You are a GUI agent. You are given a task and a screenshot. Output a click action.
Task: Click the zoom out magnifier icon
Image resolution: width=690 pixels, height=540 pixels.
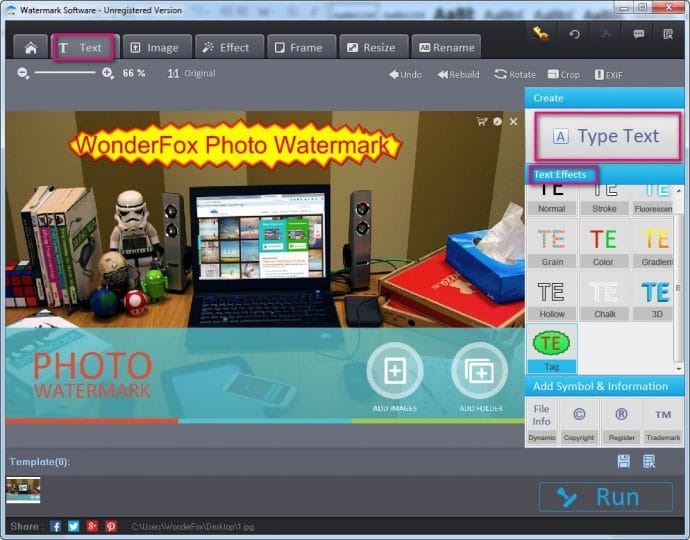click(x=24, y=73)
